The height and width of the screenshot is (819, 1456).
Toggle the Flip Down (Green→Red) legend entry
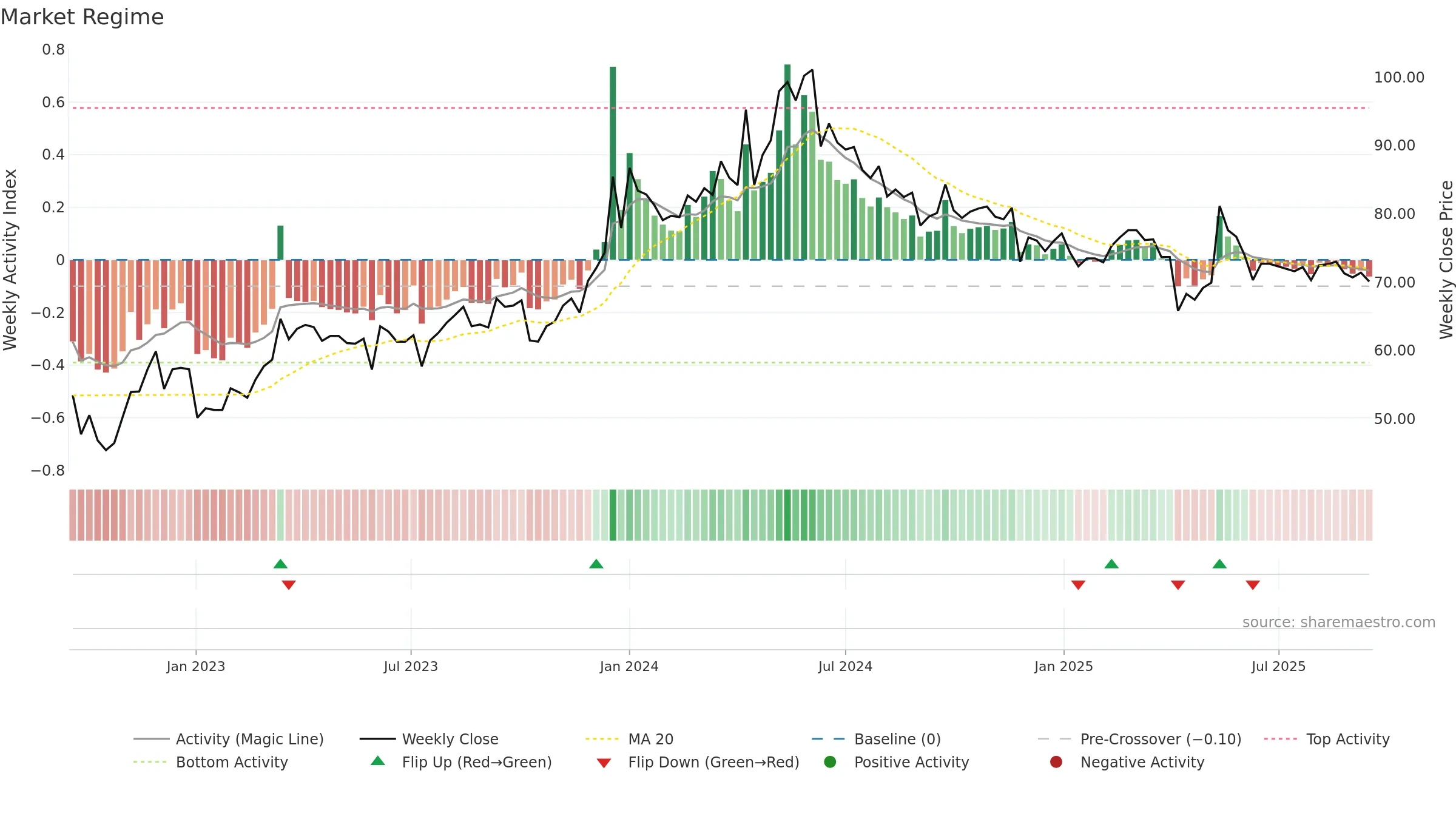pyautogui.click(x=698, y=762)
